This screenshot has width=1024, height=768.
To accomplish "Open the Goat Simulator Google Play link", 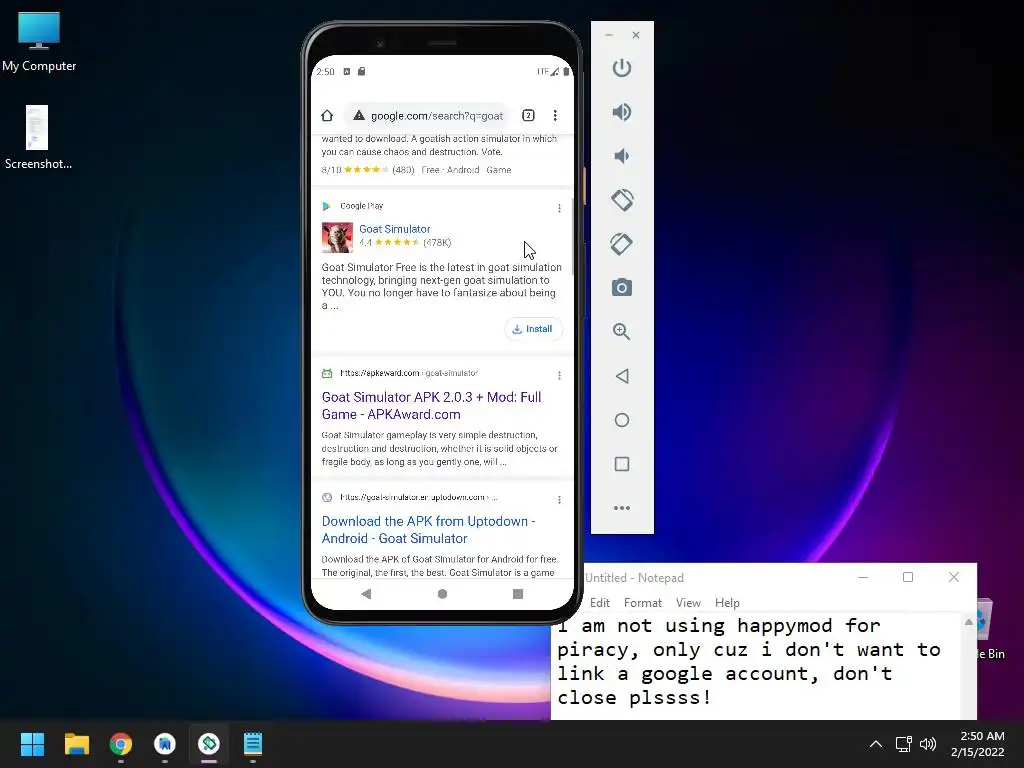I will pyautogui.click(x=394, y=229).
